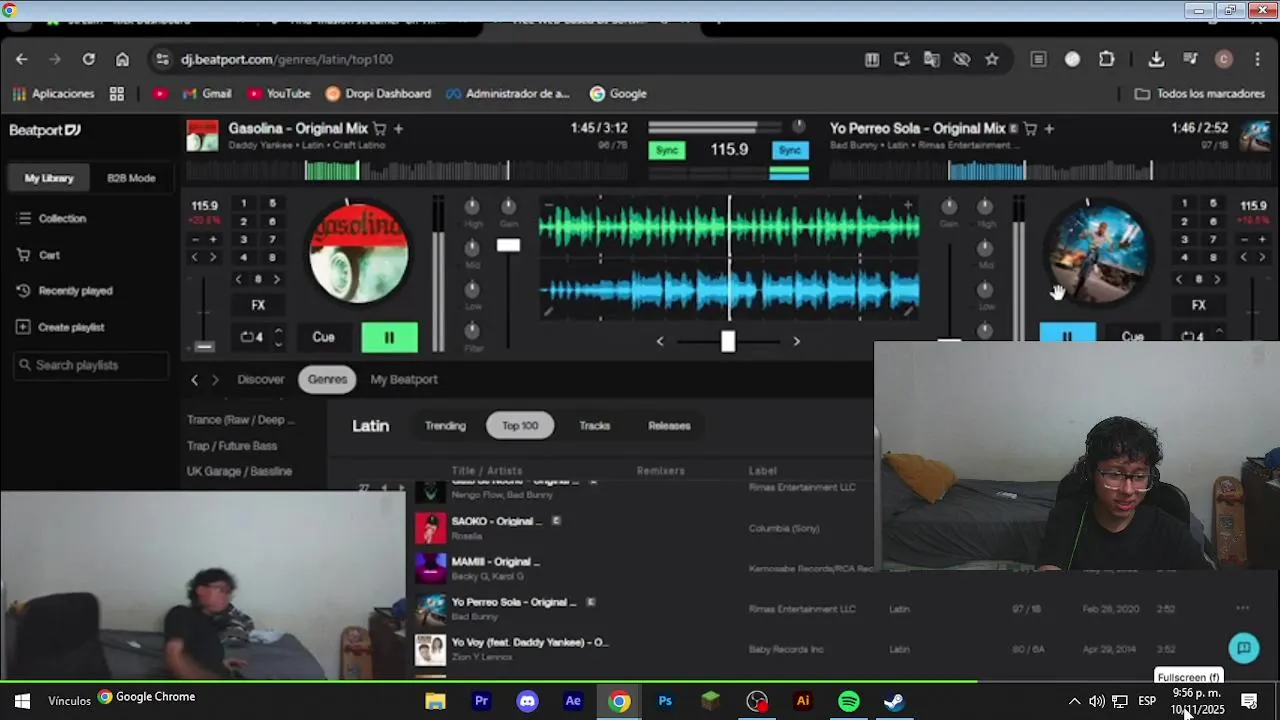The image size is (1280, 720).
Task: Select Trap / Future Bass genre
Action: [x=232, y=446]
